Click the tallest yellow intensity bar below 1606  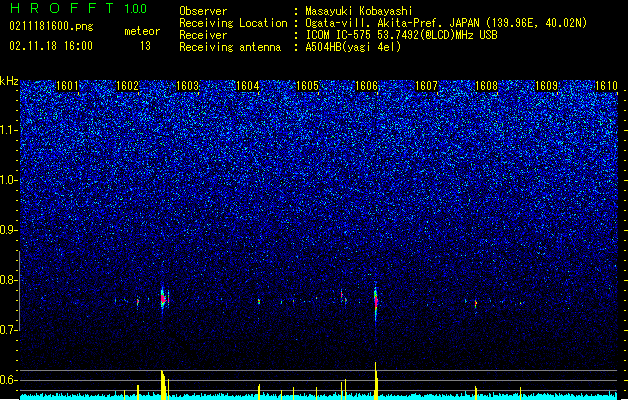pyautogui.click(x=376, y=381)
